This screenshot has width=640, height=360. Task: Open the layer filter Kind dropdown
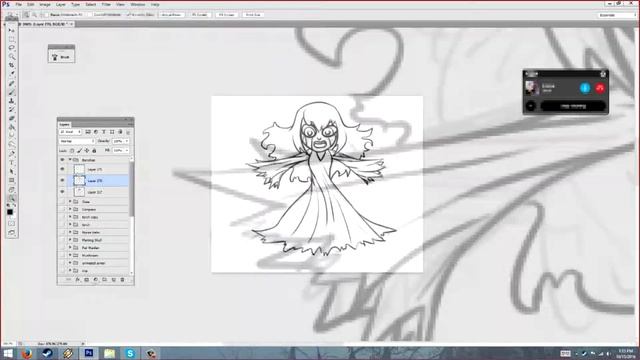(70, 132)
